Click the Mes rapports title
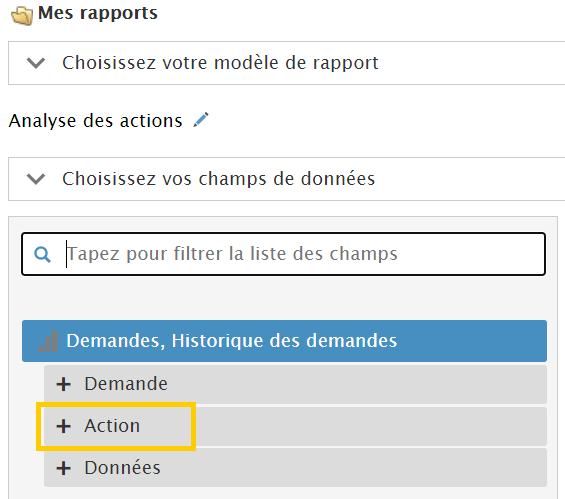 [98, 13]
